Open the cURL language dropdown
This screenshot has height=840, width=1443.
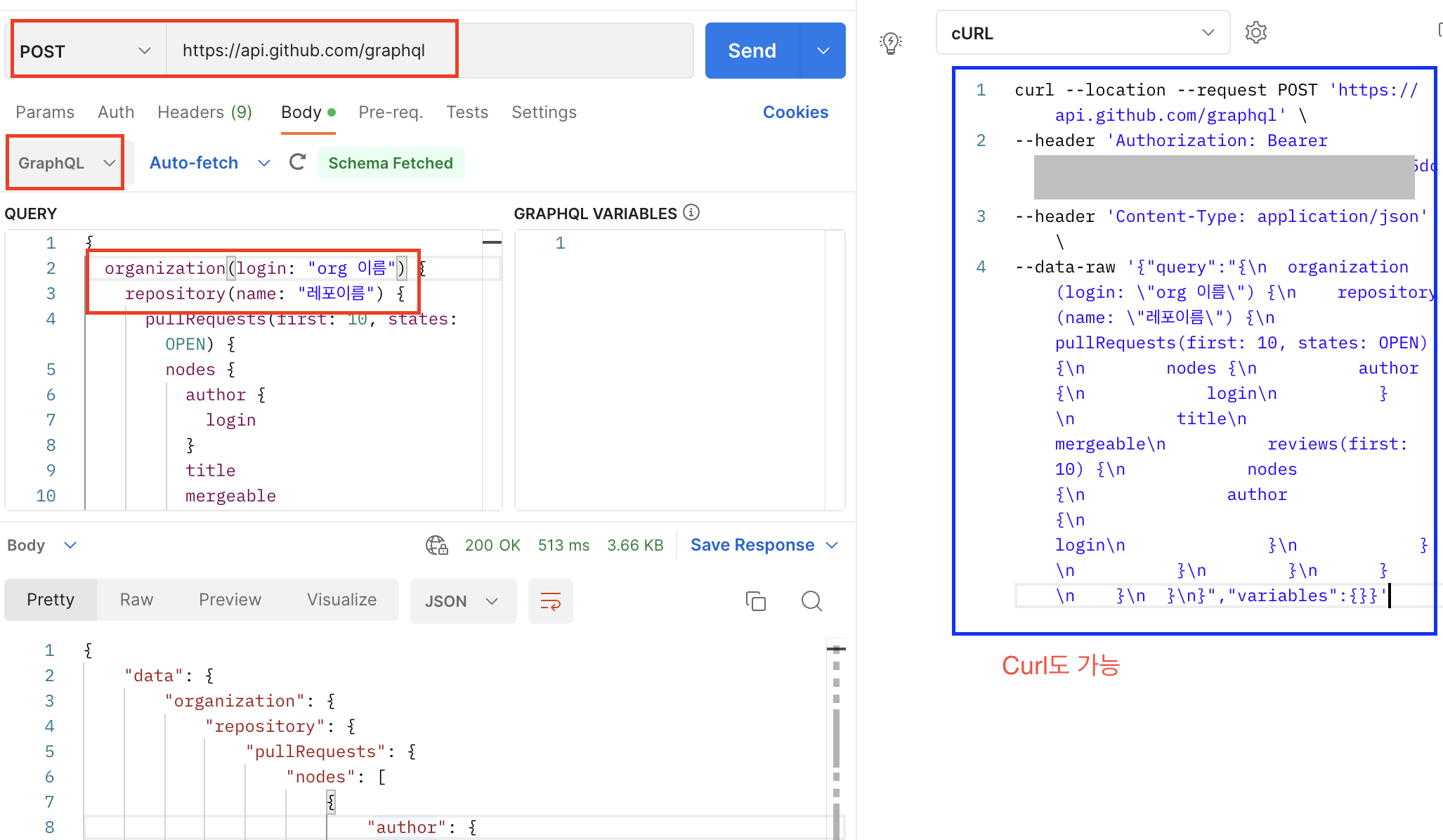point(1082,33)
